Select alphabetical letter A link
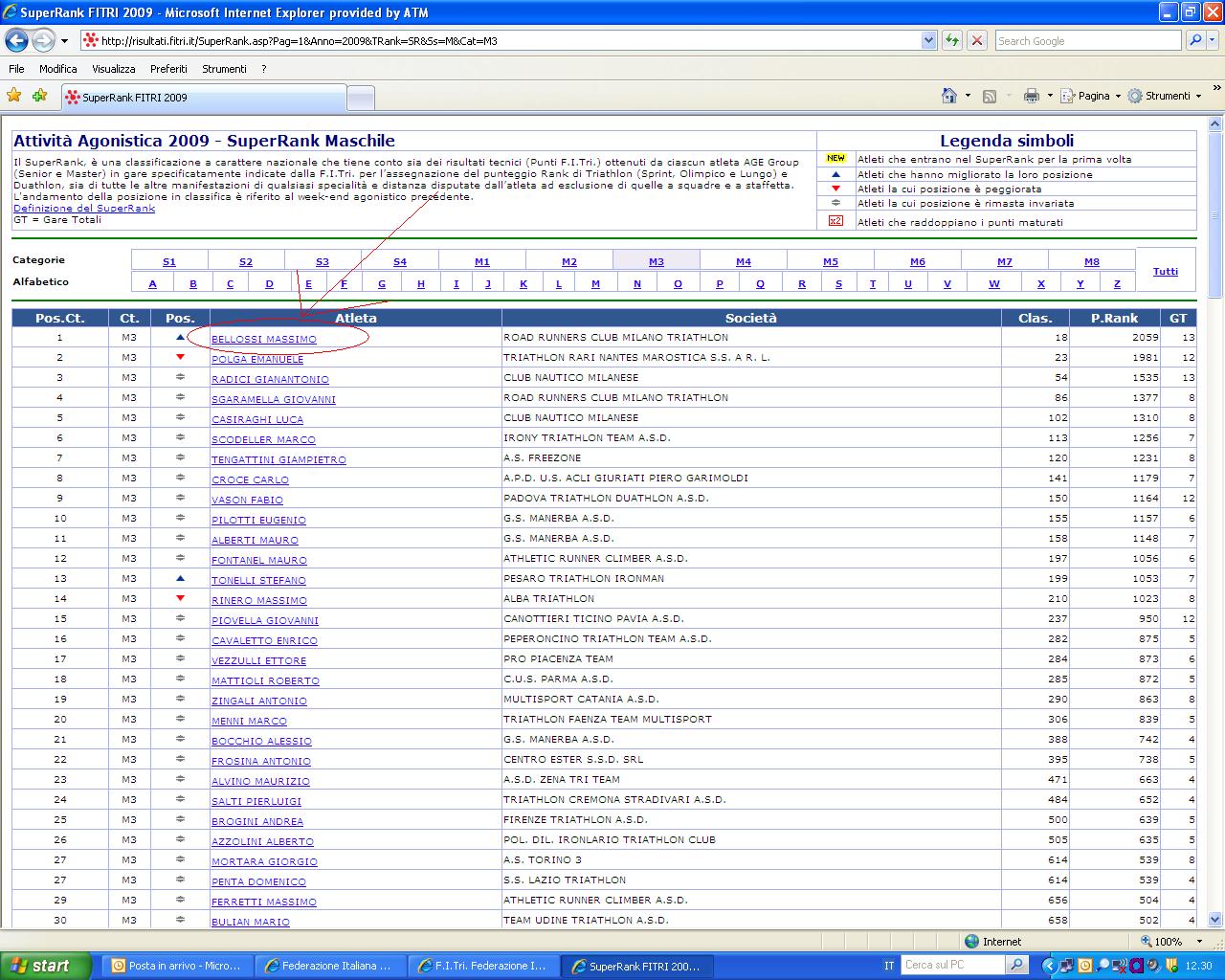The image size is (1225, 980). click(x=152, y=283)
